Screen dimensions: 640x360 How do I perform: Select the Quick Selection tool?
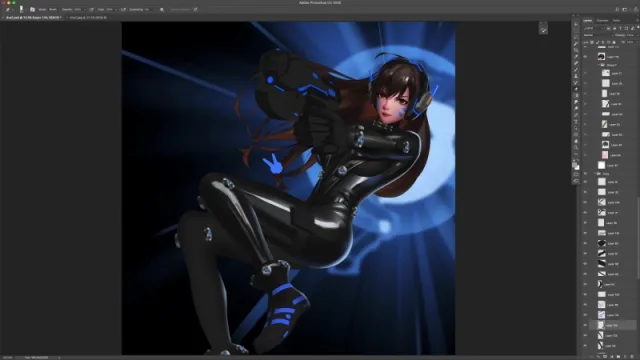tap(576, 44)
